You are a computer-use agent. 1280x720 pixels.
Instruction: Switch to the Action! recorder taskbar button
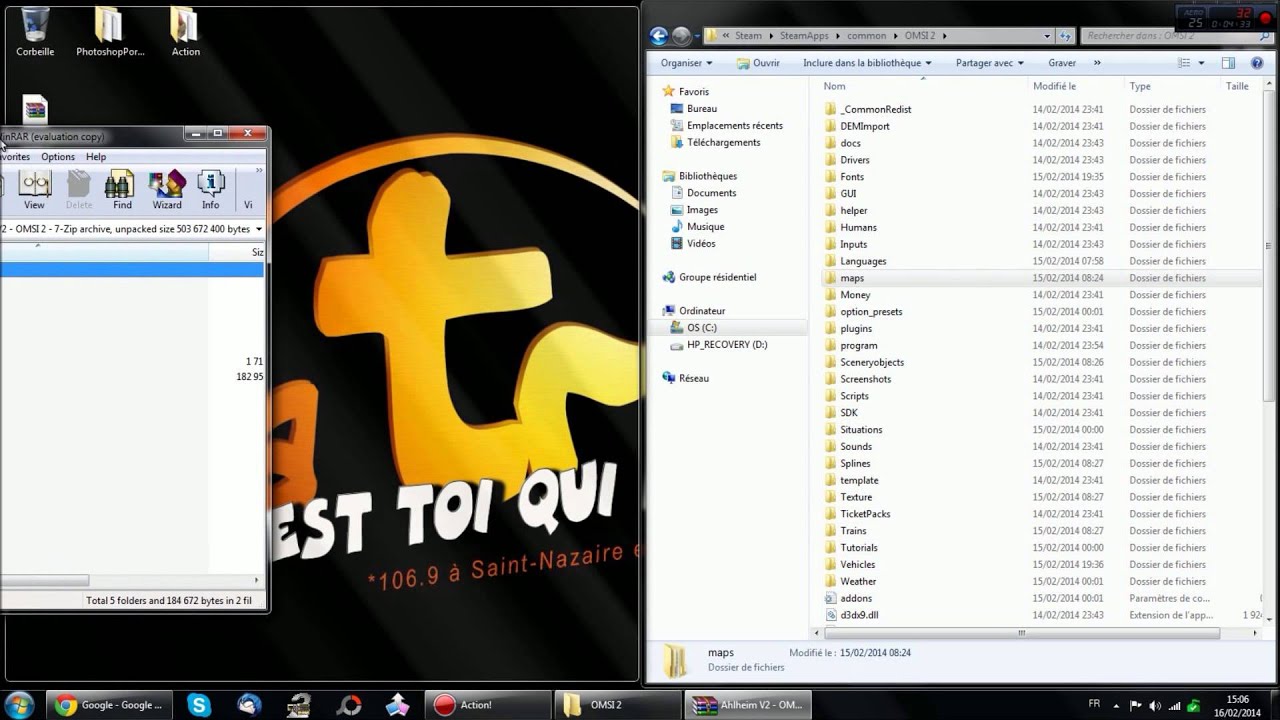pos(488,705)
